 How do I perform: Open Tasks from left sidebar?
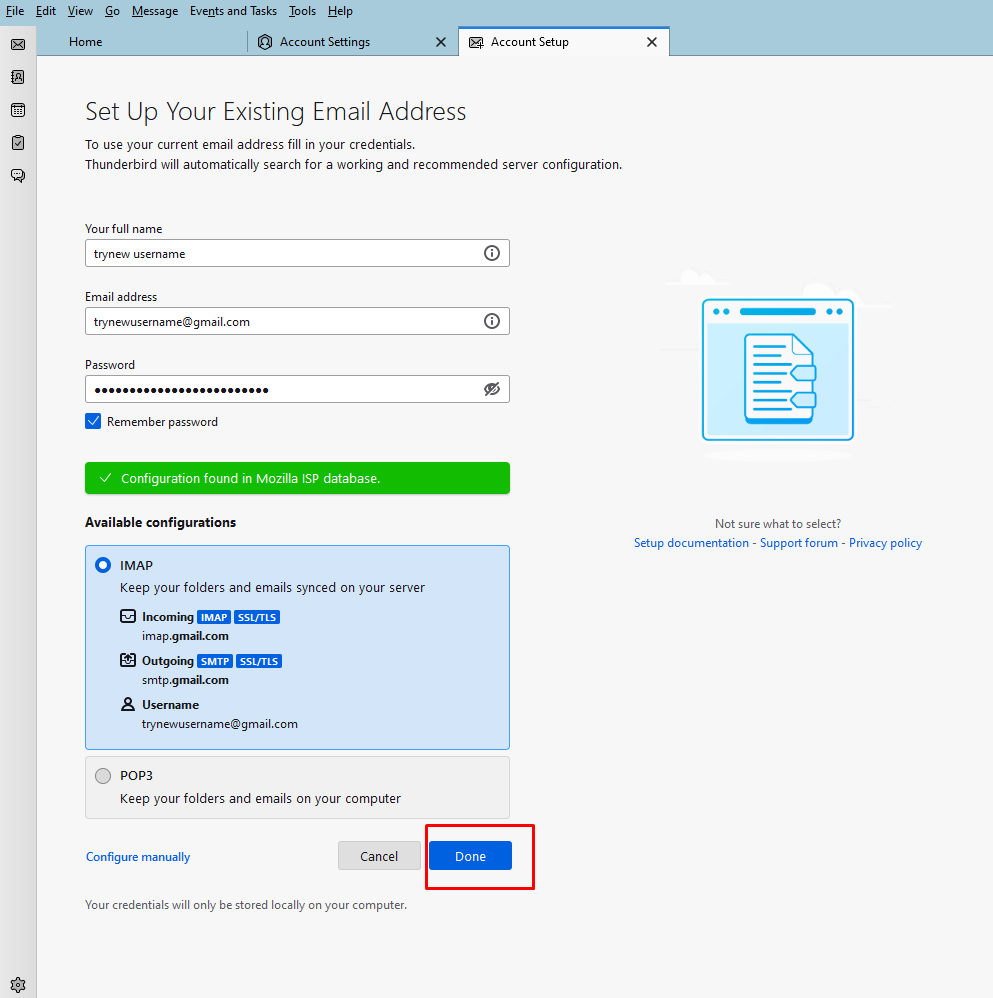click(x=18, y=143)
